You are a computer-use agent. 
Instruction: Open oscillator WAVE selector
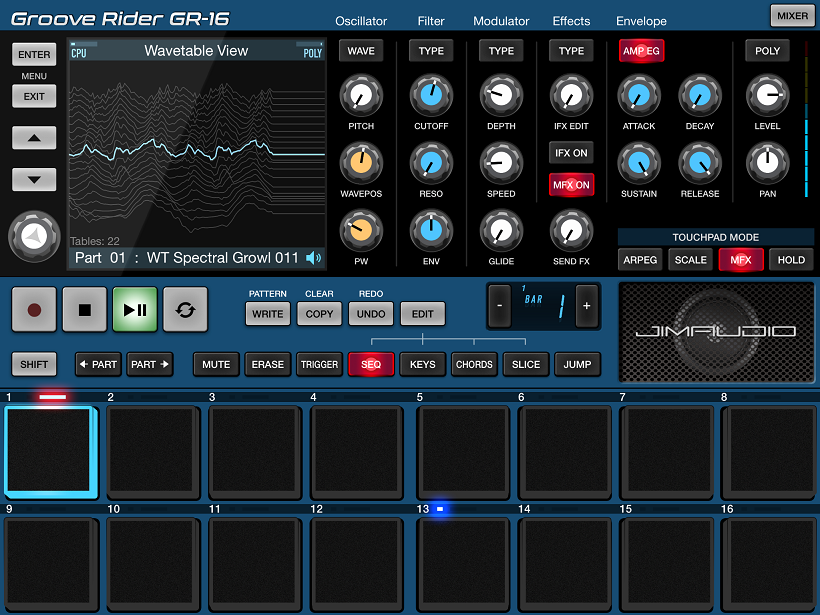(x=361, y=51)
